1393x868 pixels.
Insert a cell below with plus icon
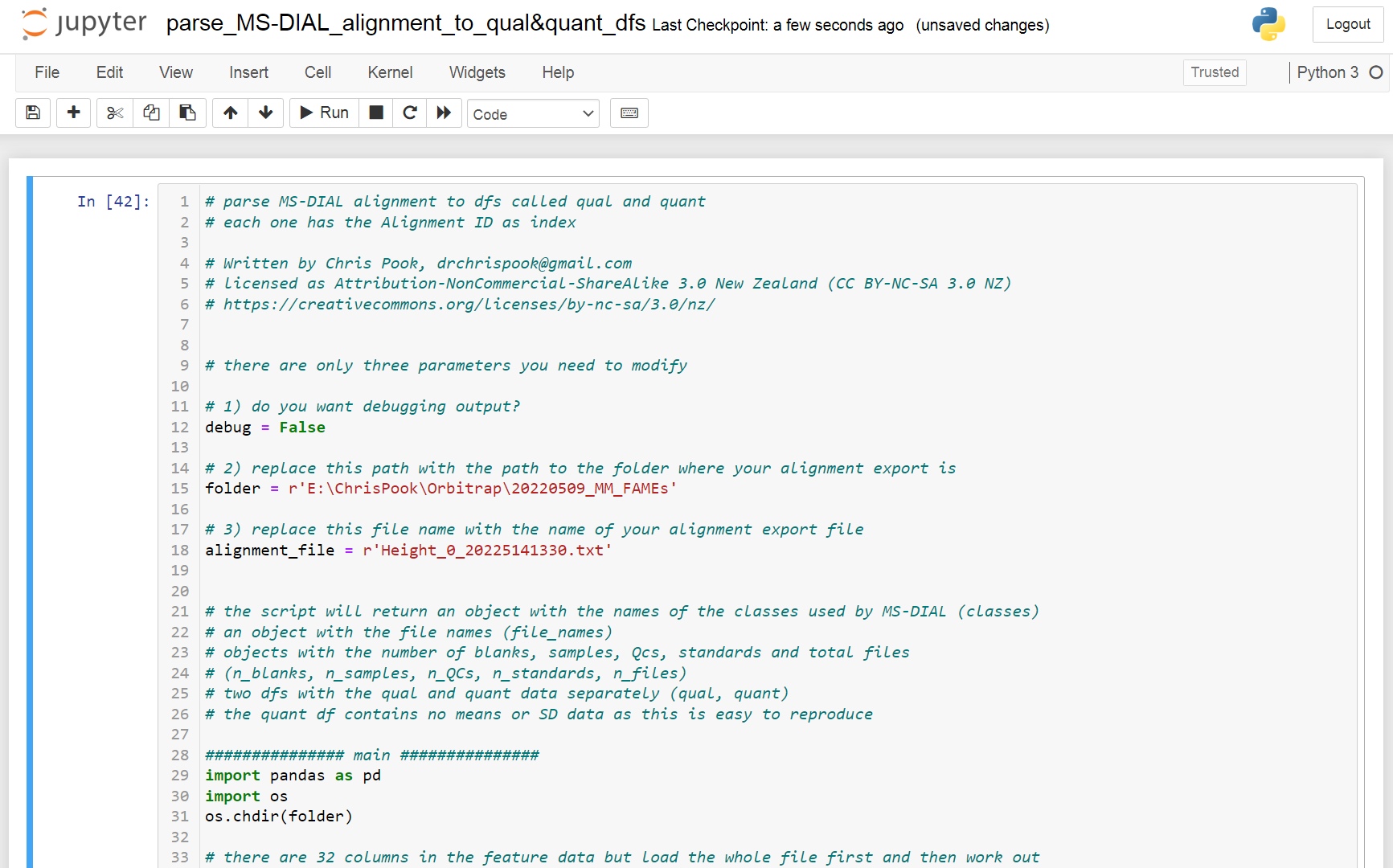[x=73, y=113]
